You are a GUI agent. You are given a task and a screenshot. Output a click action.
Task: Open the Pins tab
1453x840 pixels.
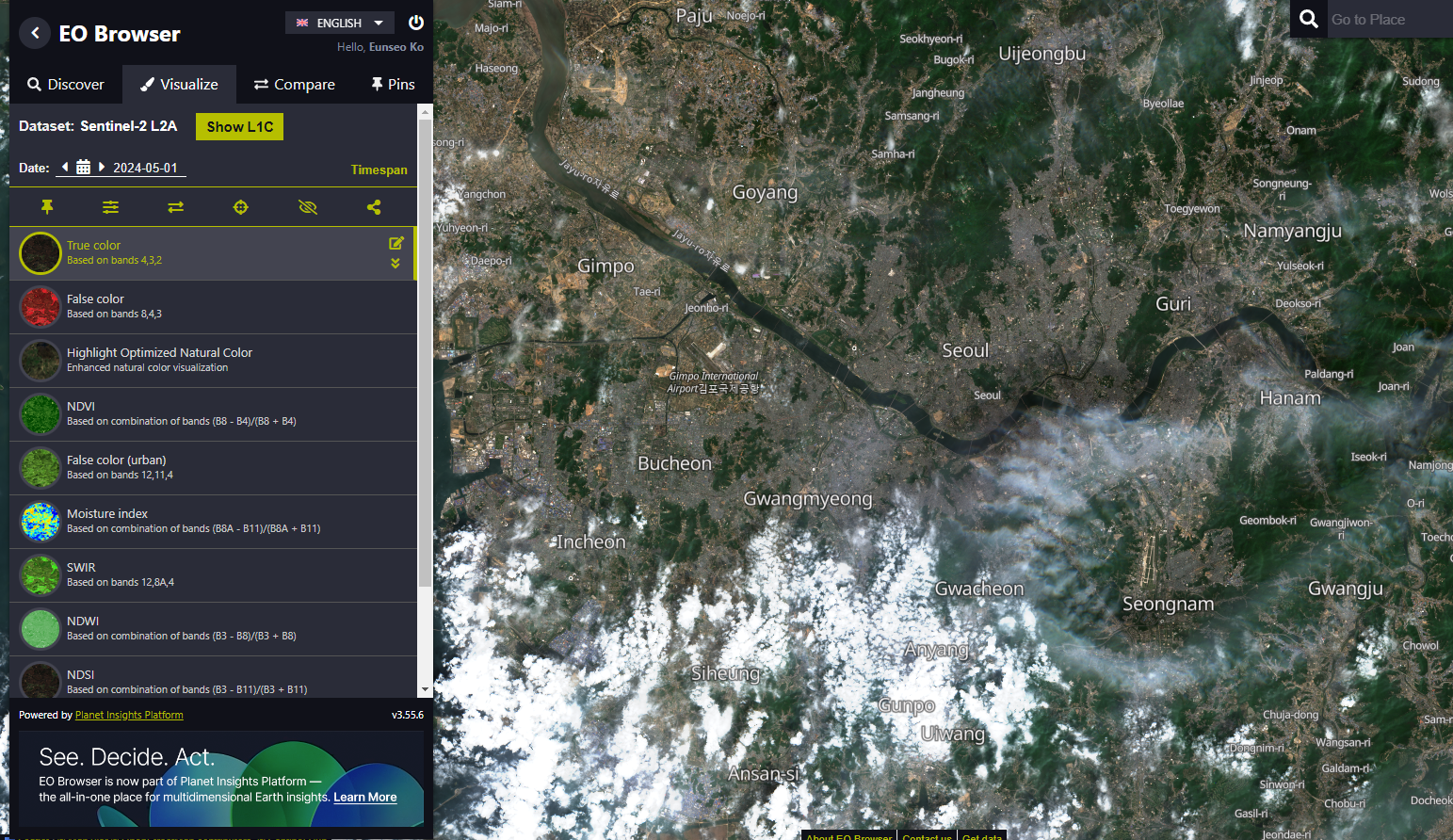[x=393, y=84]
